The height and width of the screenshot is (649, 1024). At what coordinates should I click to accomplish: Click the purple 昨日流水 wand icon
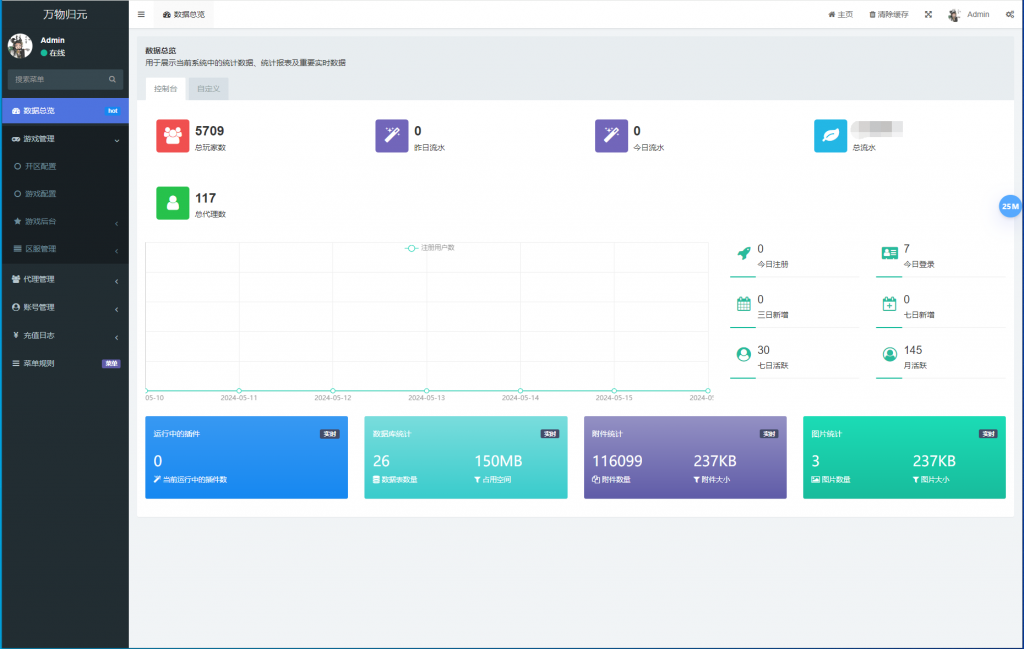(x=392, y=136)
